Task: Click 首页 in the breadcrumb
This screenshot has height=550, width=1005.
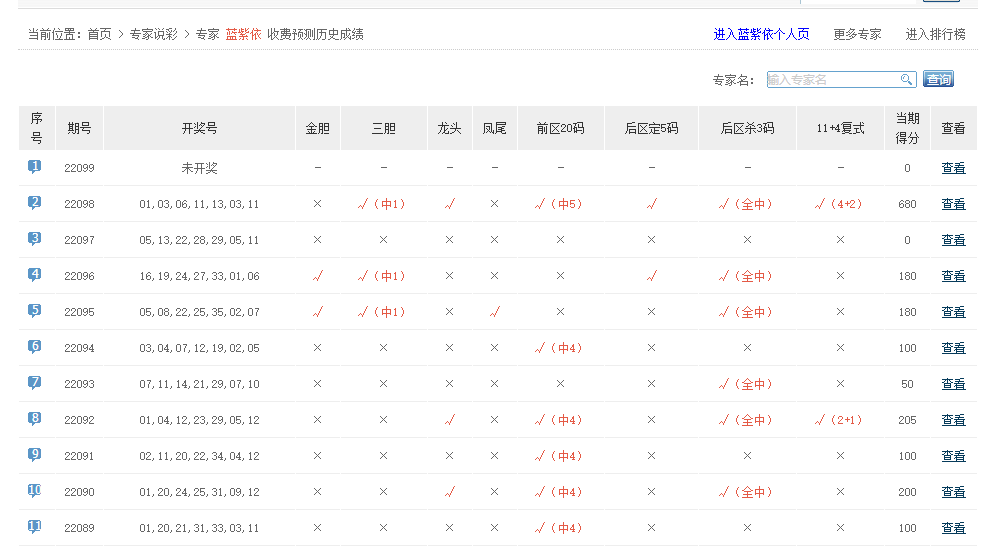Action: (99, 34)
